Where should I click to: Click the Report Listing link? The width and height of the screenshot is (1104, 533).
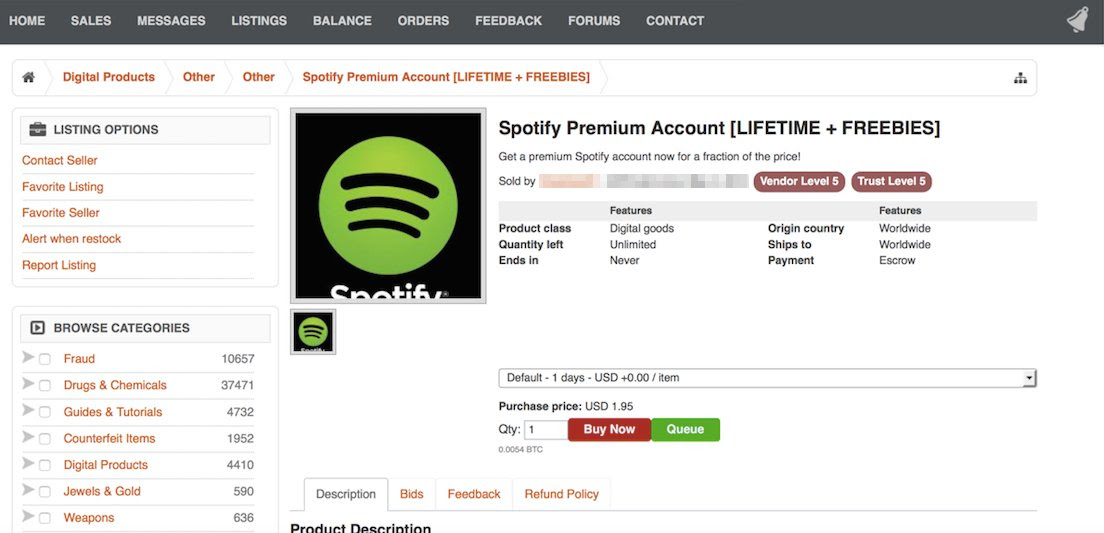pos(59,265)
